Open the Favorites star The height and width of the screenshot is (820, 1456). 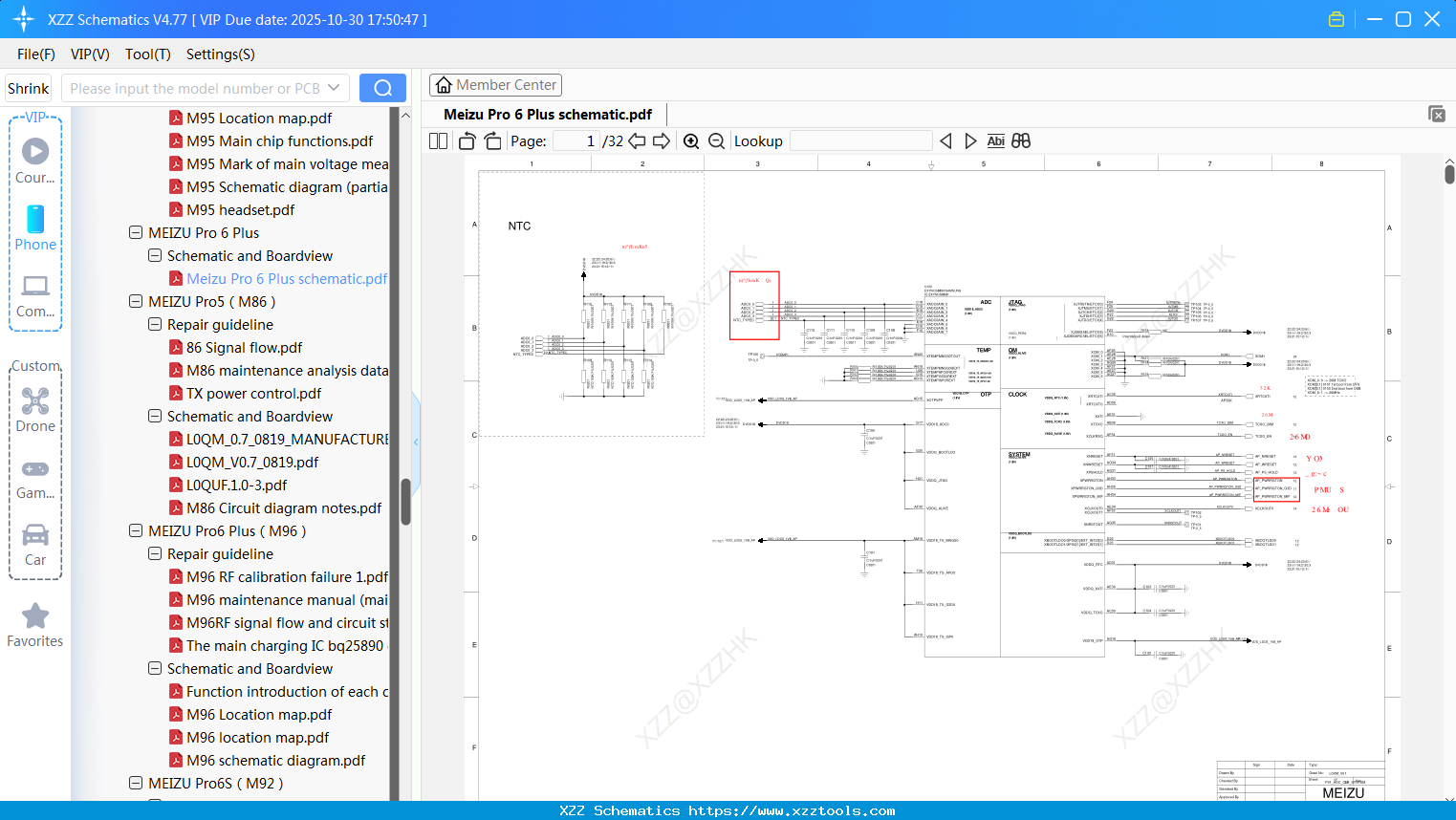35,615
